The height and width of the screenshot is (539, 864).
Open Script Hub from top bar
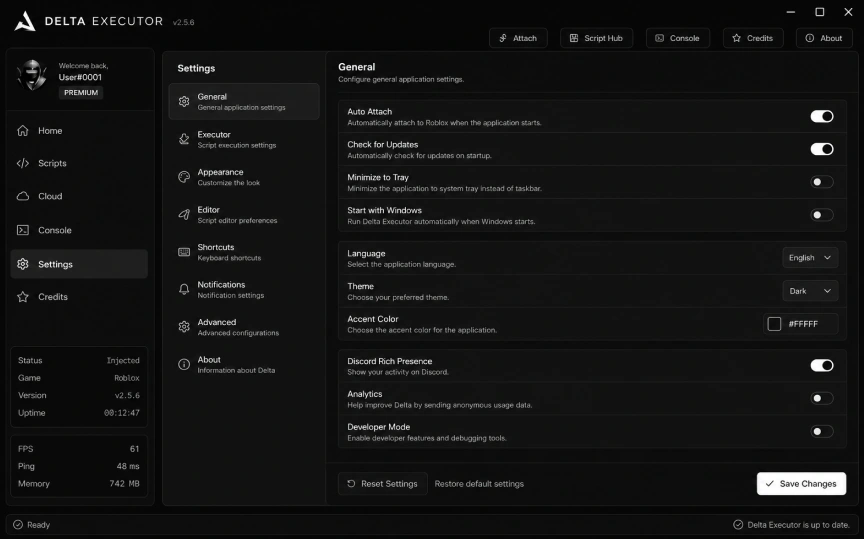coord(596,38)
